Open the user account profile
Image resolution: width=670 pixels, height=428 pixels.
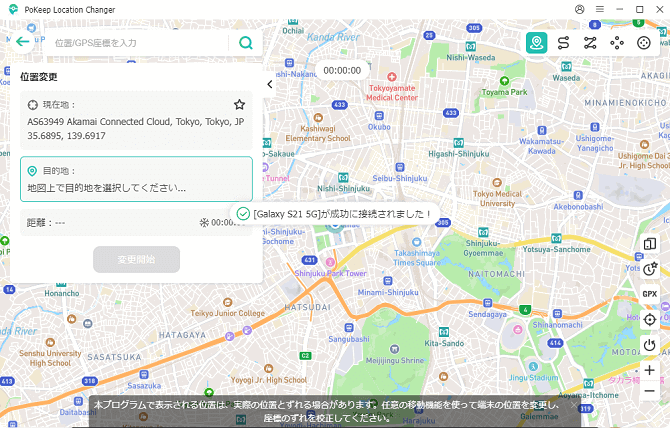[580, 9]
